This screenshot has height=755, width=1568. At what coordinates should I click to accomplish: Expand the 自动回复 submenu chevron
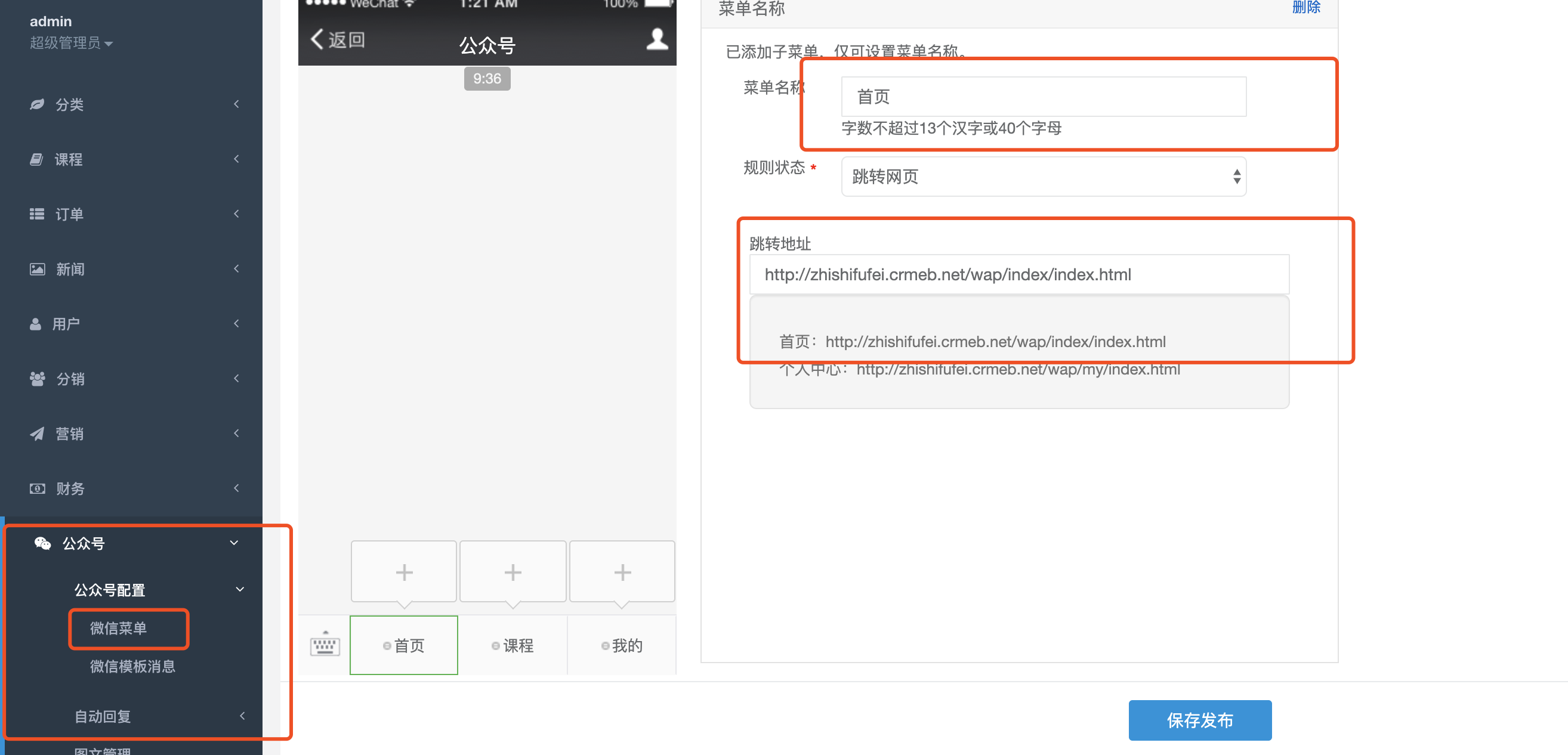pos(242,716)
